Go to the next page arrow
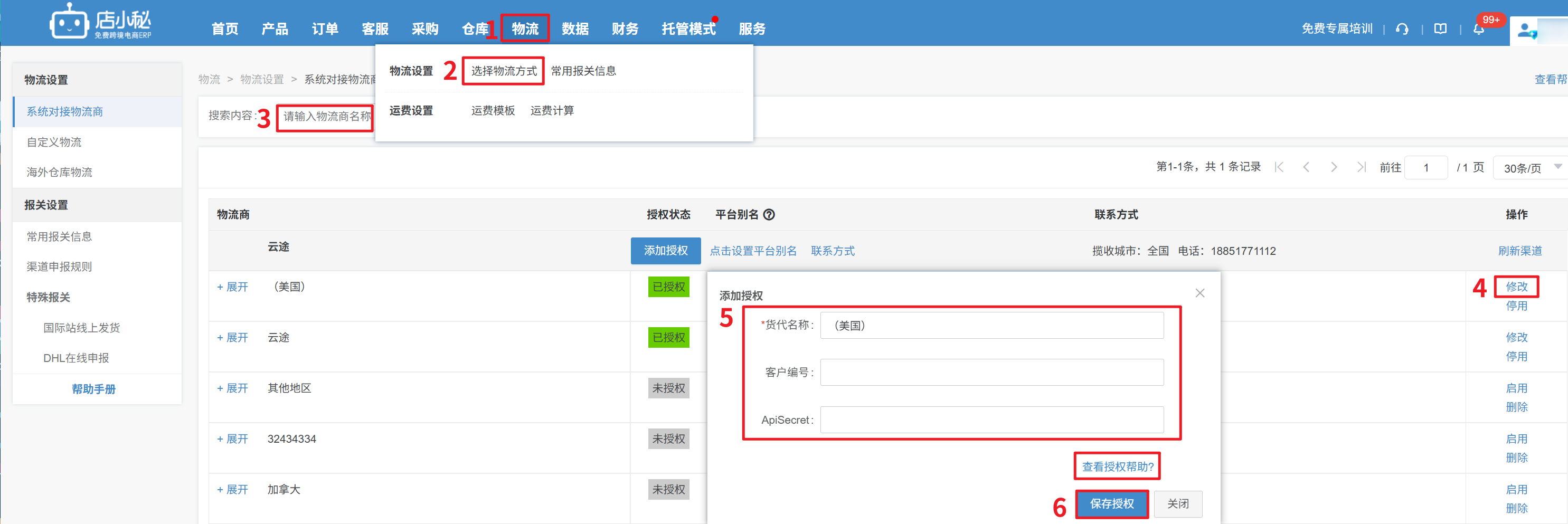Image resolution: width=1568 pixels, height=524 pixels. 1334,167
